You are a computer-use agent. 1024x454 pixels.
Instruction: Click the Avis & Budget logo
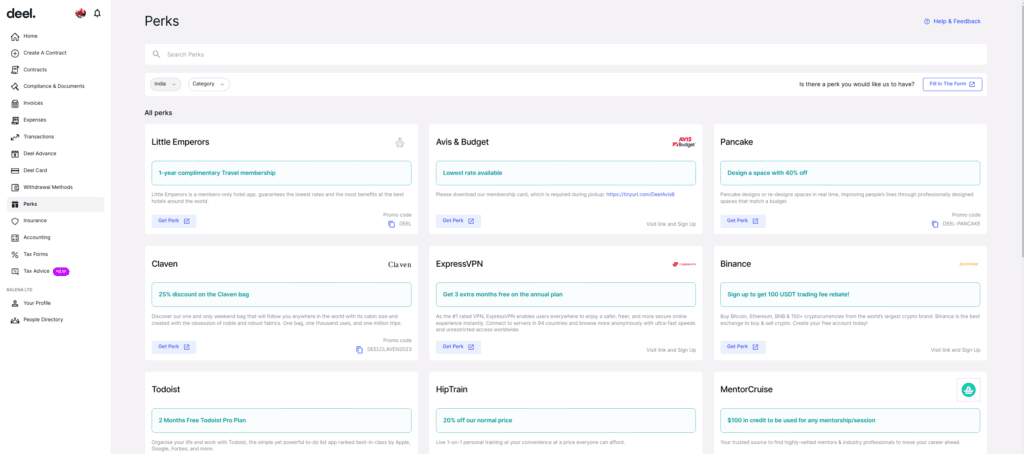pos(684,142)
